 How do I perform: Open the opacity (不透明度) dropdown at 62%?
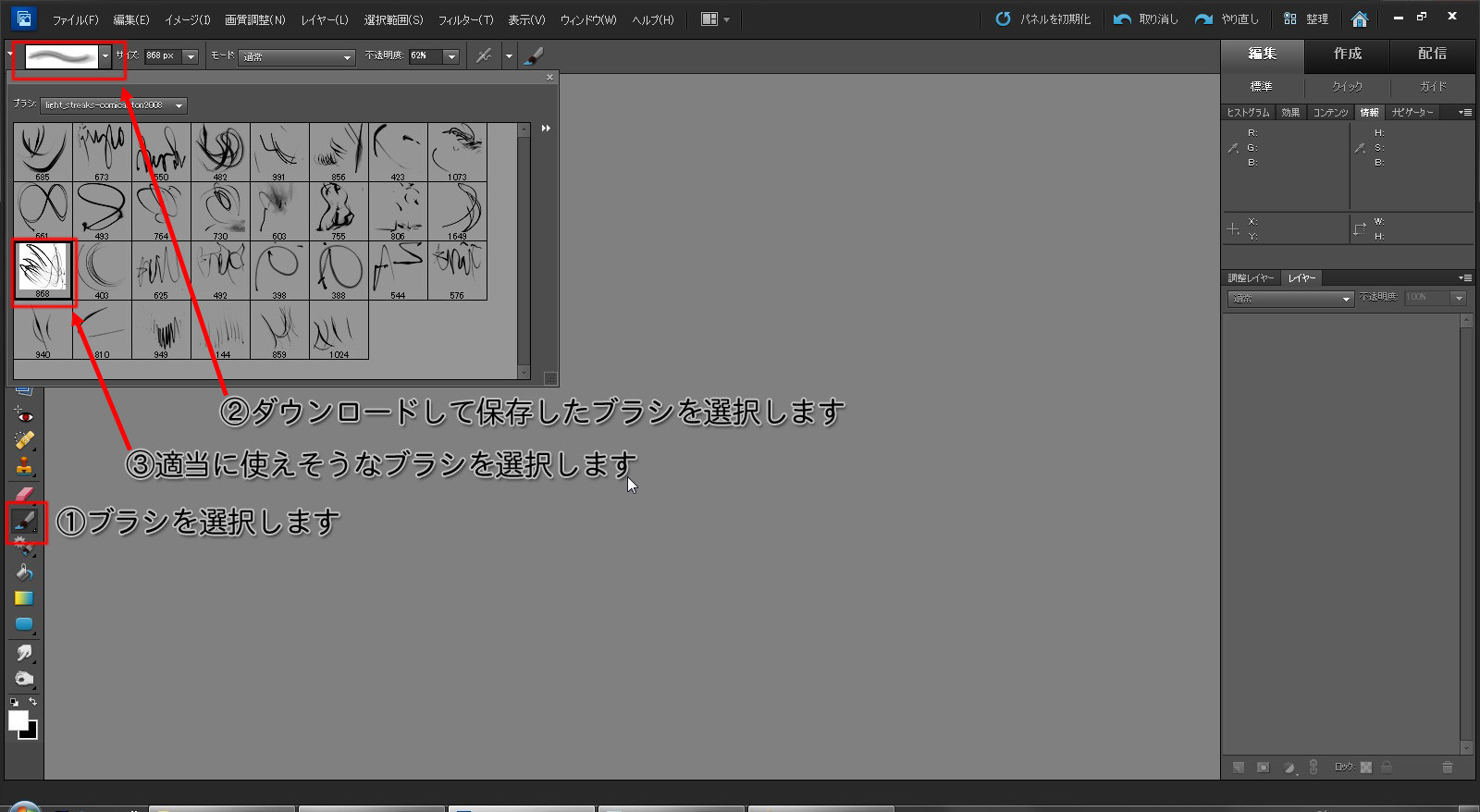coord(451,56)
